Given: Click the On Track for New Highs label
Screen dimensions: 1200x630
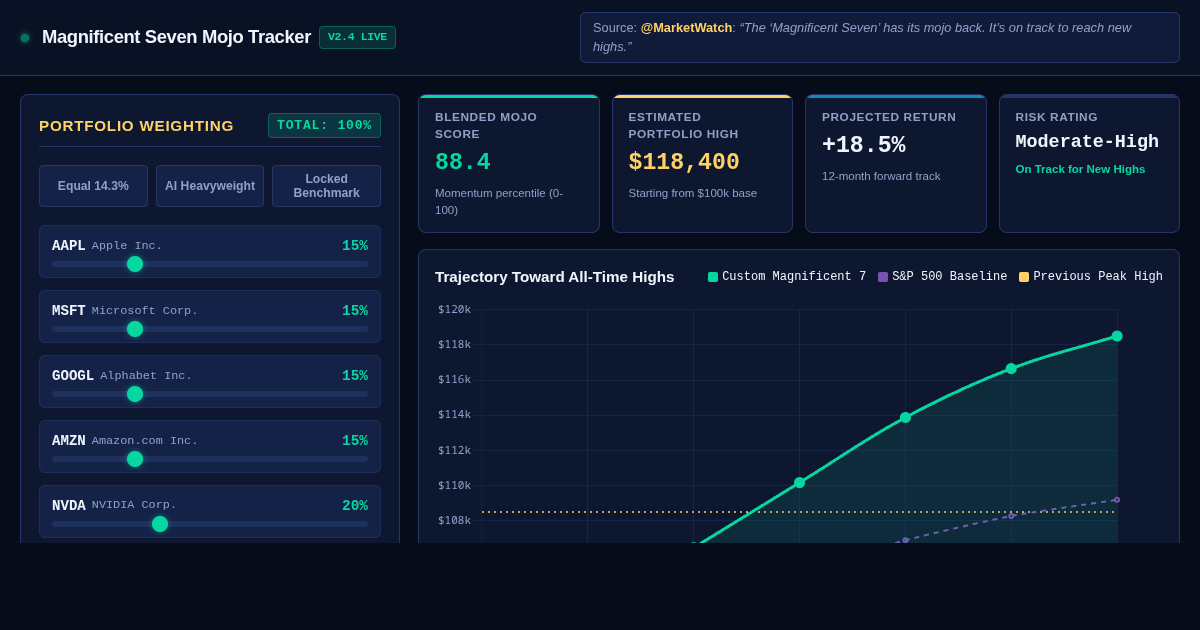Looking at the screenshot, I should coord(1080,169).
